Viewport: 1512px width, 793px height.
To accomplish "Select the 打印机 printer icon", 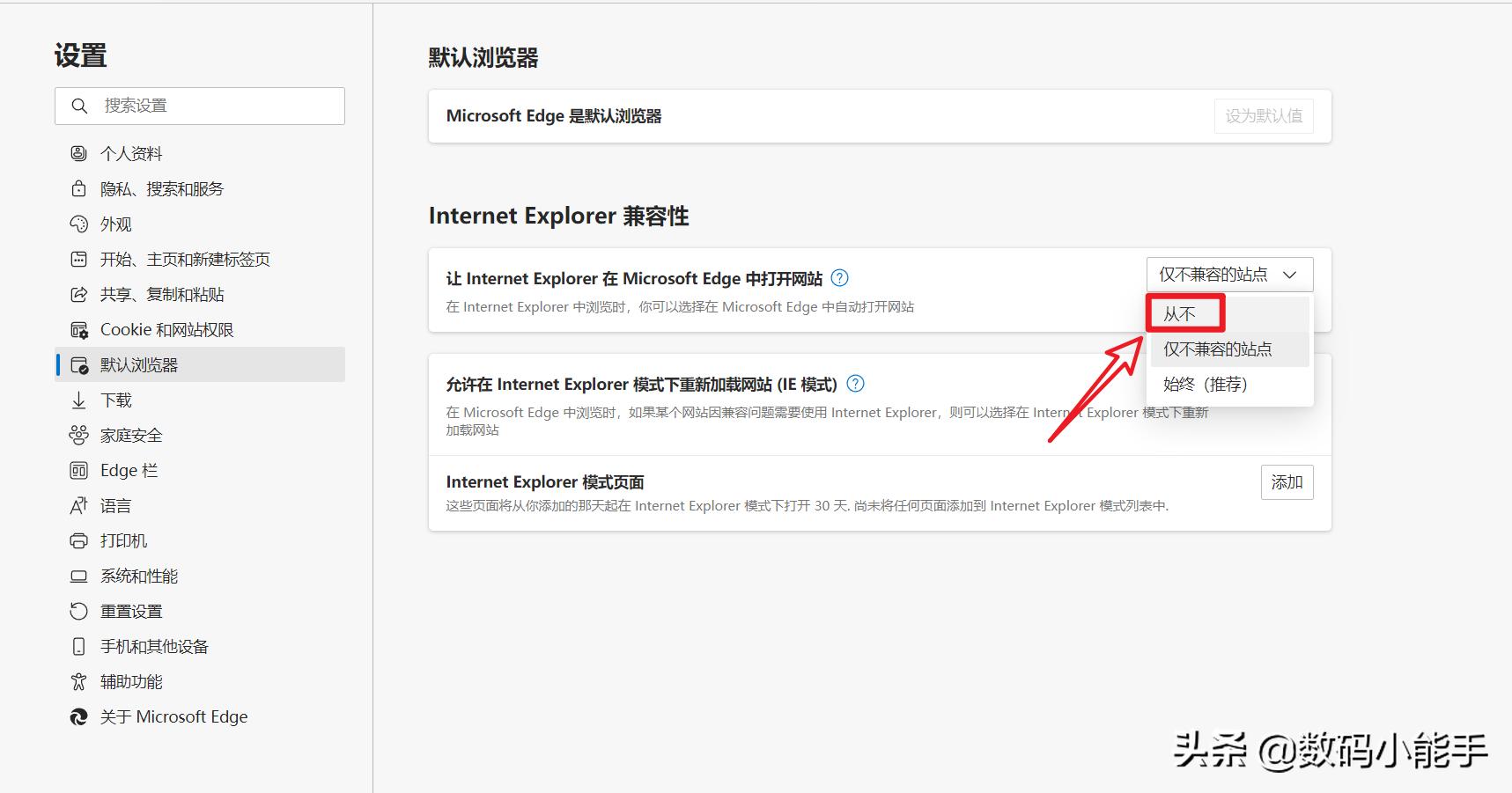I will point(79,540).
